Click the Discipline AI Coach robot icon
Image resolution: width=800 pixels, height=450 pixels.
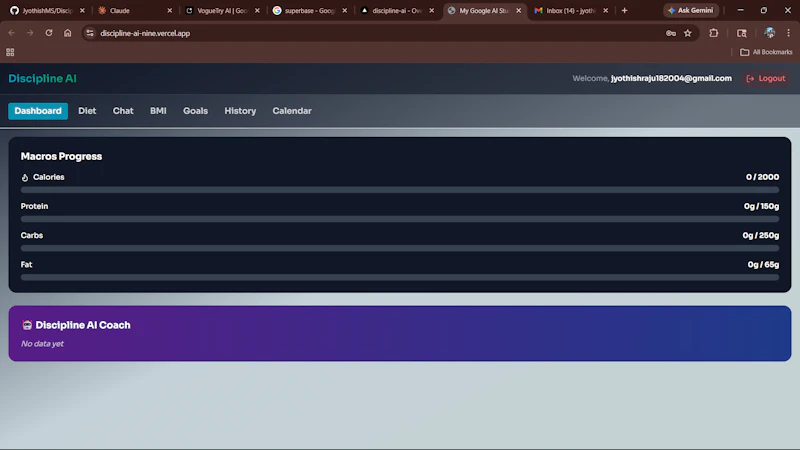click(27, 325)
